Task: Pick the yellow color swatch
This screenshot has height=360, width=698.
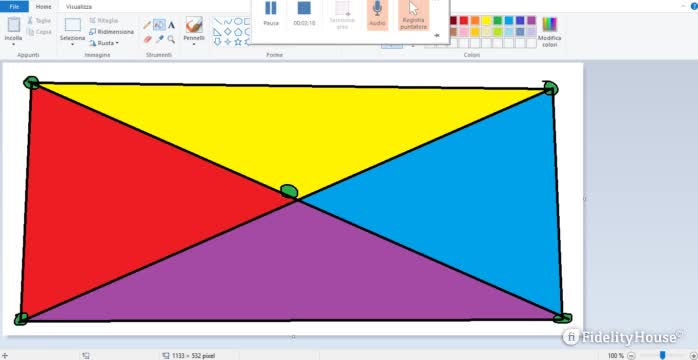Action: pos(487,20)
